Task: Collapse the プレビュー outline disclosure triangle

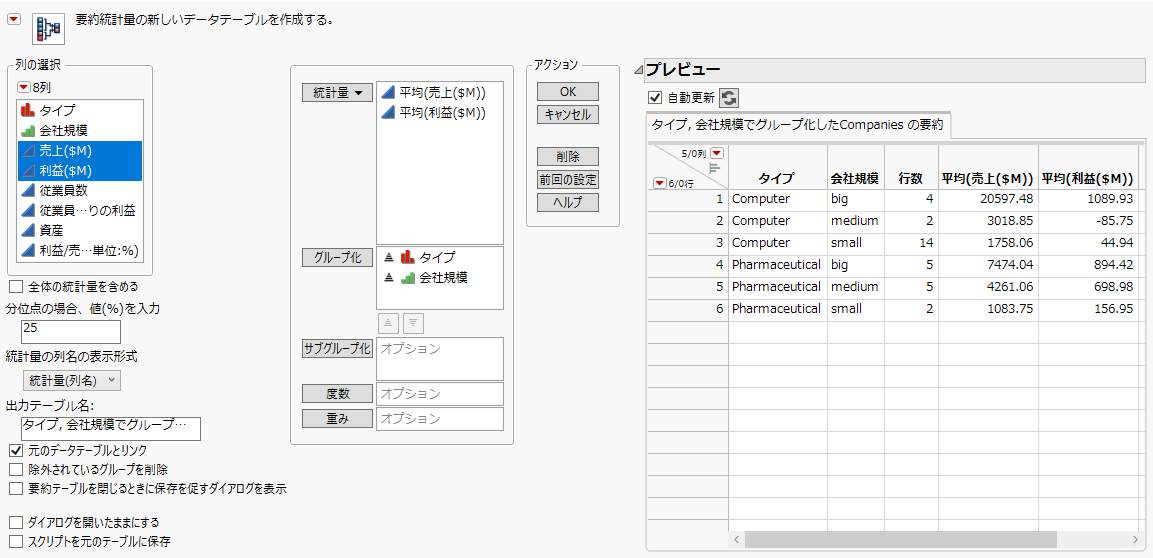Action: coord(639,71)
